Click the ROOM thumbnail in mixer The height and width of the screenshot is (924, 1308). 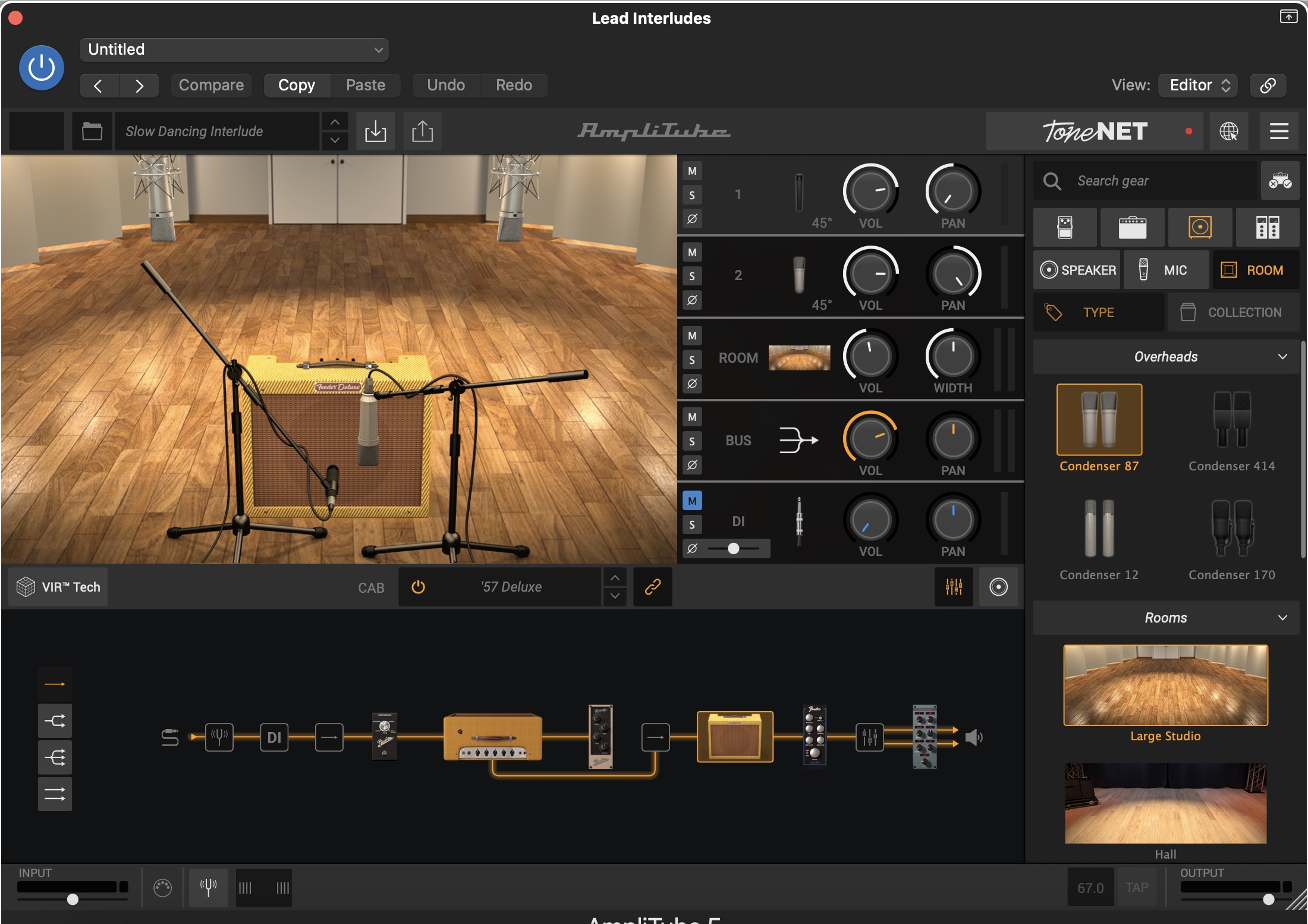(x=800, y=357)
